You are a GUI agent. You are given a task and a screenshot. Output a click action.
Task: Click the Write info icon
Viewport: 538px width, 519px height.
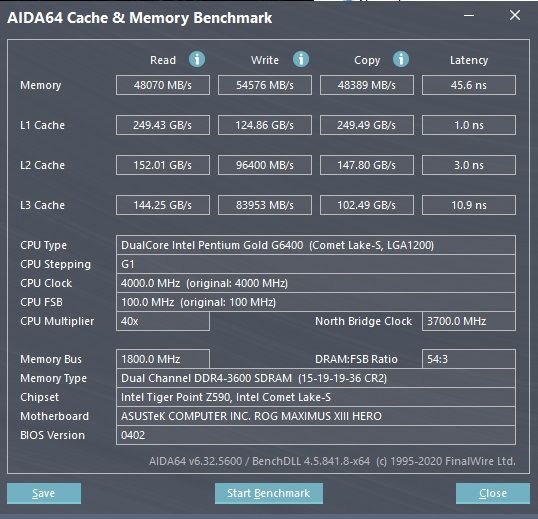point(301,59)
